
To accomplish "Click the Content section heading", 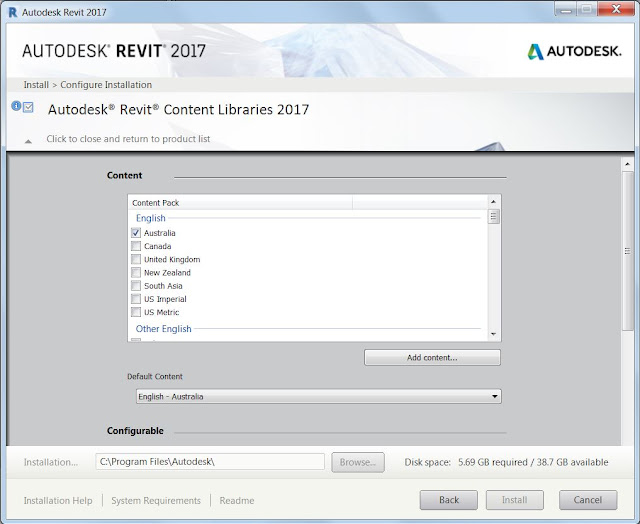I will [x=124, y=175].
